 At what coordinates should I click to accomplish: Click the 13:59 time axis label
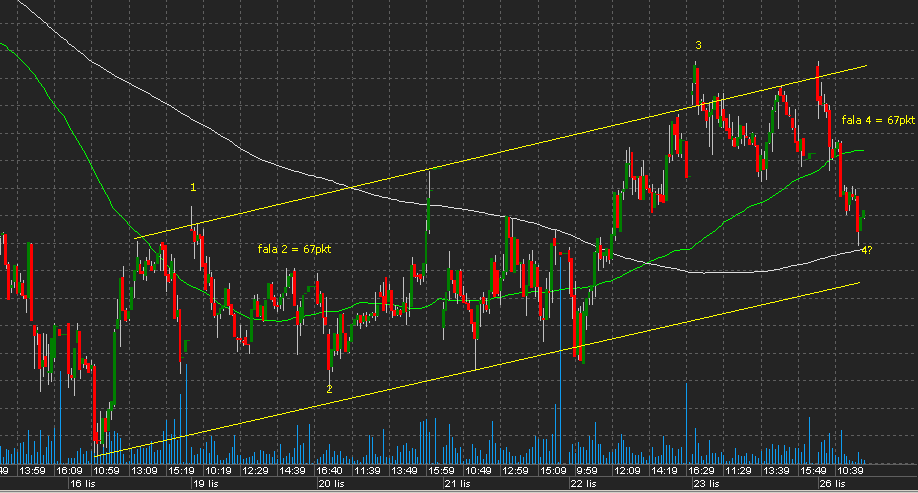(32, 471)
